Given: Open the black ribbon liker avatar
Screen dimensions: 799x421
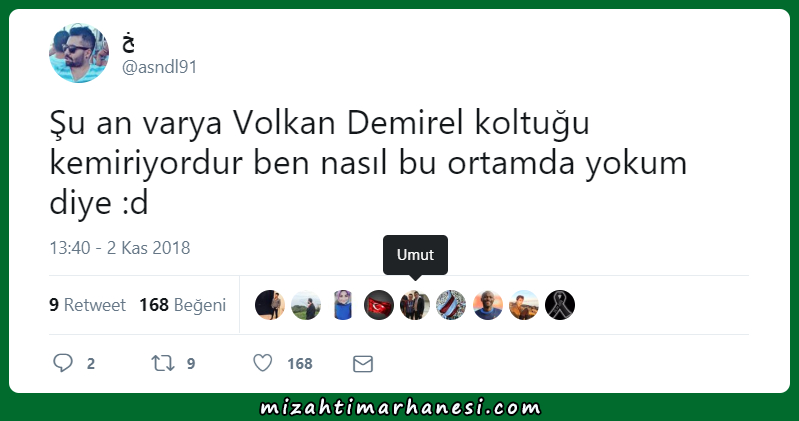Looking at the screenshot, I should click(560, 305).
